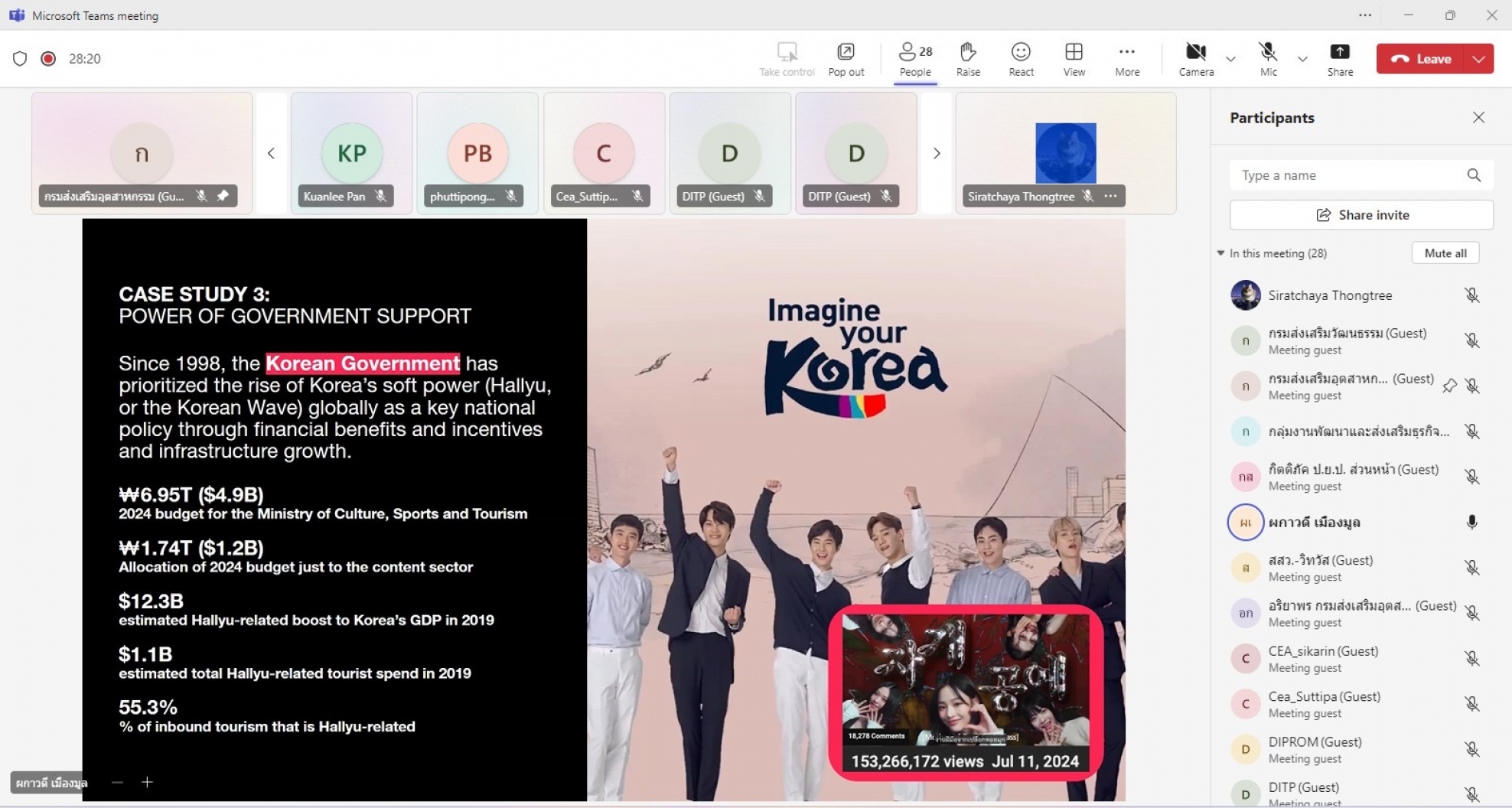Click the Mute all button
The image size is (1512, 808).
tap(1445, 253)
